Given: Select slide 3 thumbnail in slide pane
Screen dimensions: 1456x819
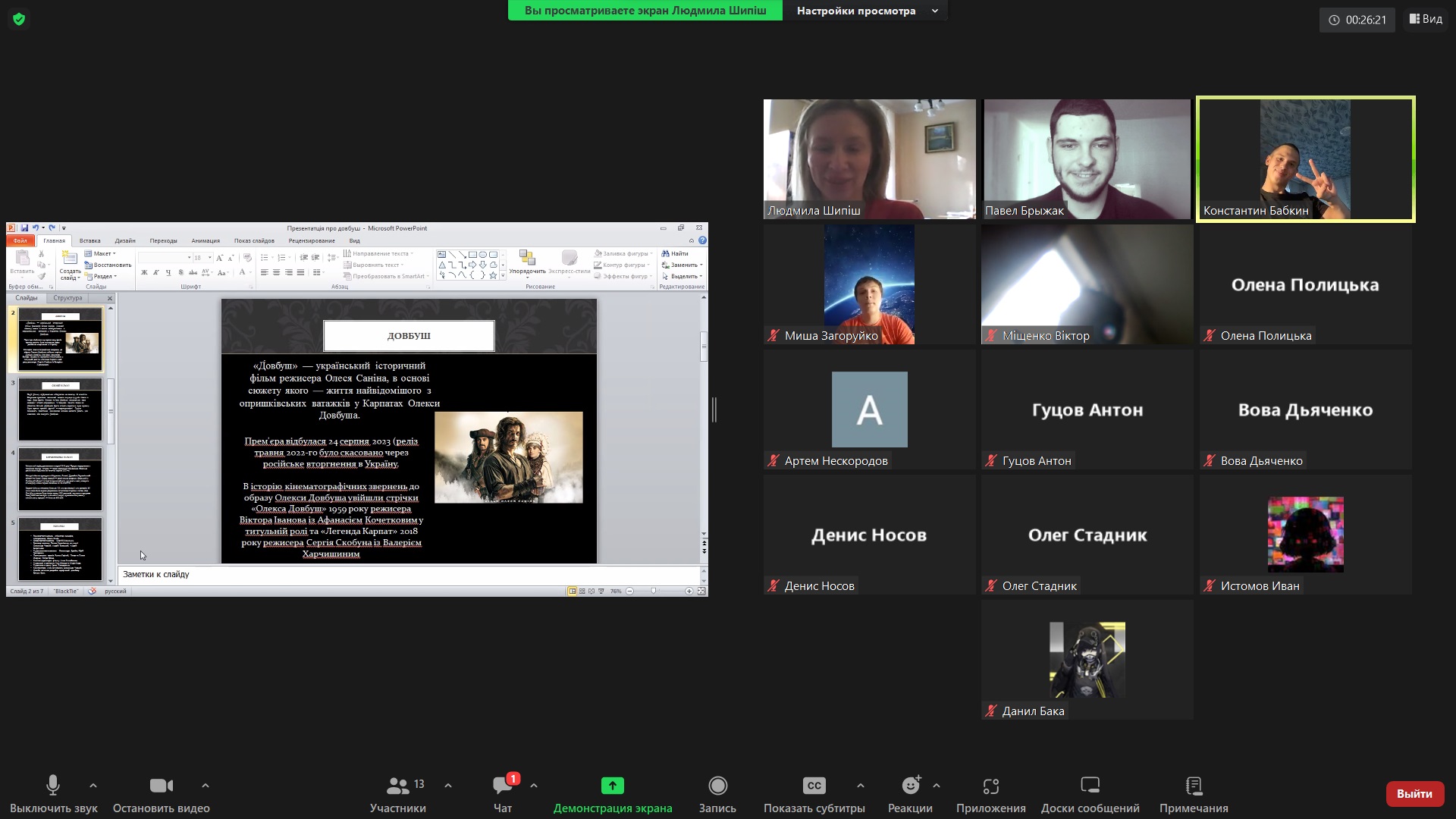Looking at the screenshot, I should [60, 409].
